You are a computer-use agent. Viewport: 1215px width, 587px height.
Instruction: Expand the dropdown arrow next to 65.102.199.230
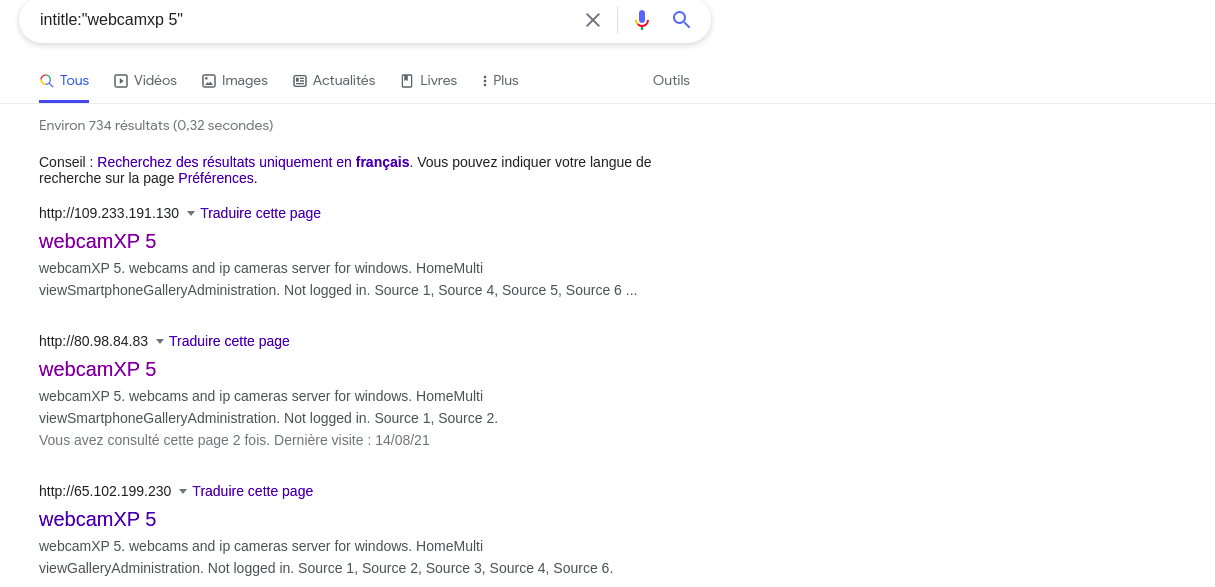tap(183, 492)
